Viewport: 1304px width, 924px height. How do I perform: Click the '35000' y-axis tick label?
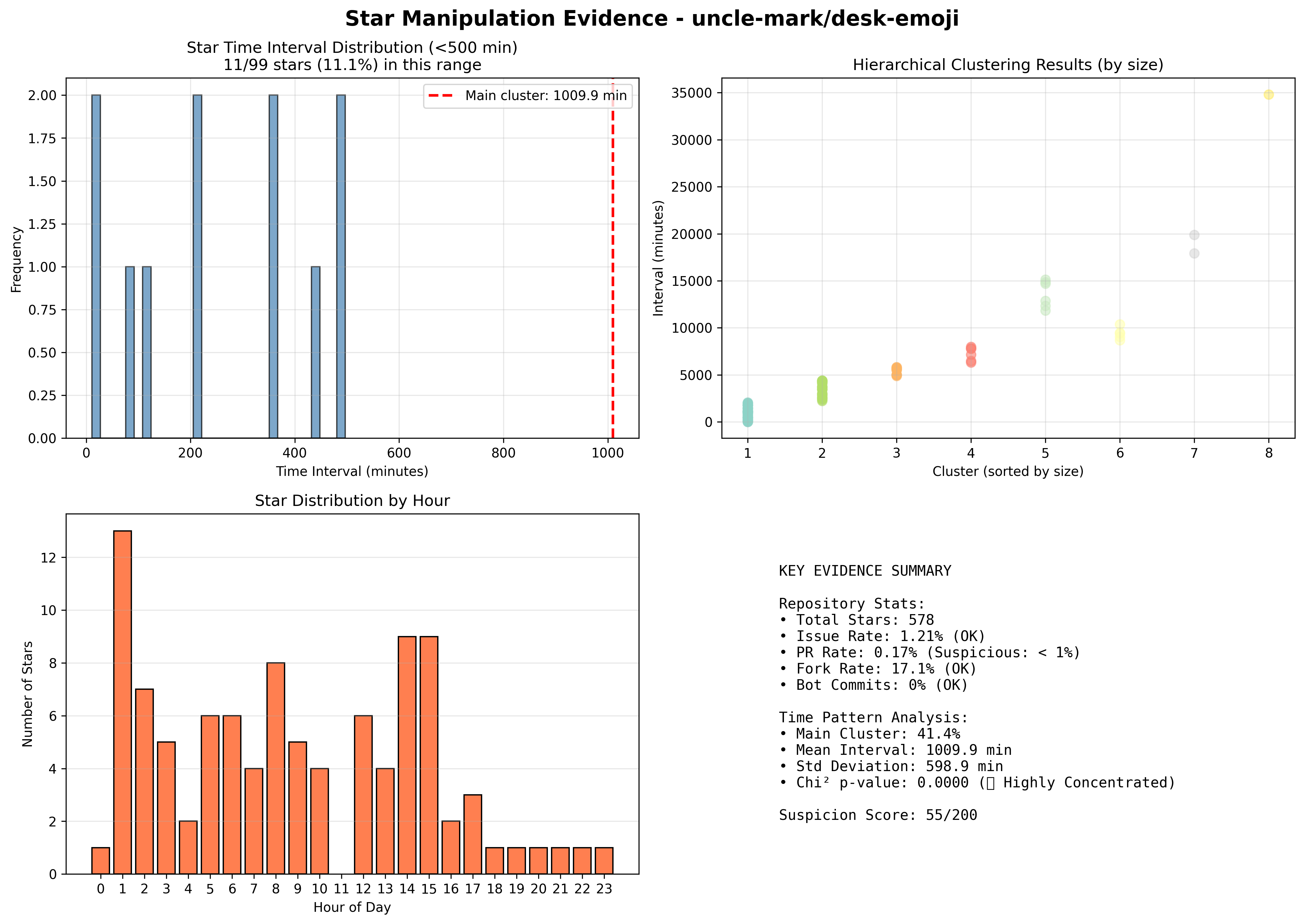pyautogui.click(x=692, y=93)
